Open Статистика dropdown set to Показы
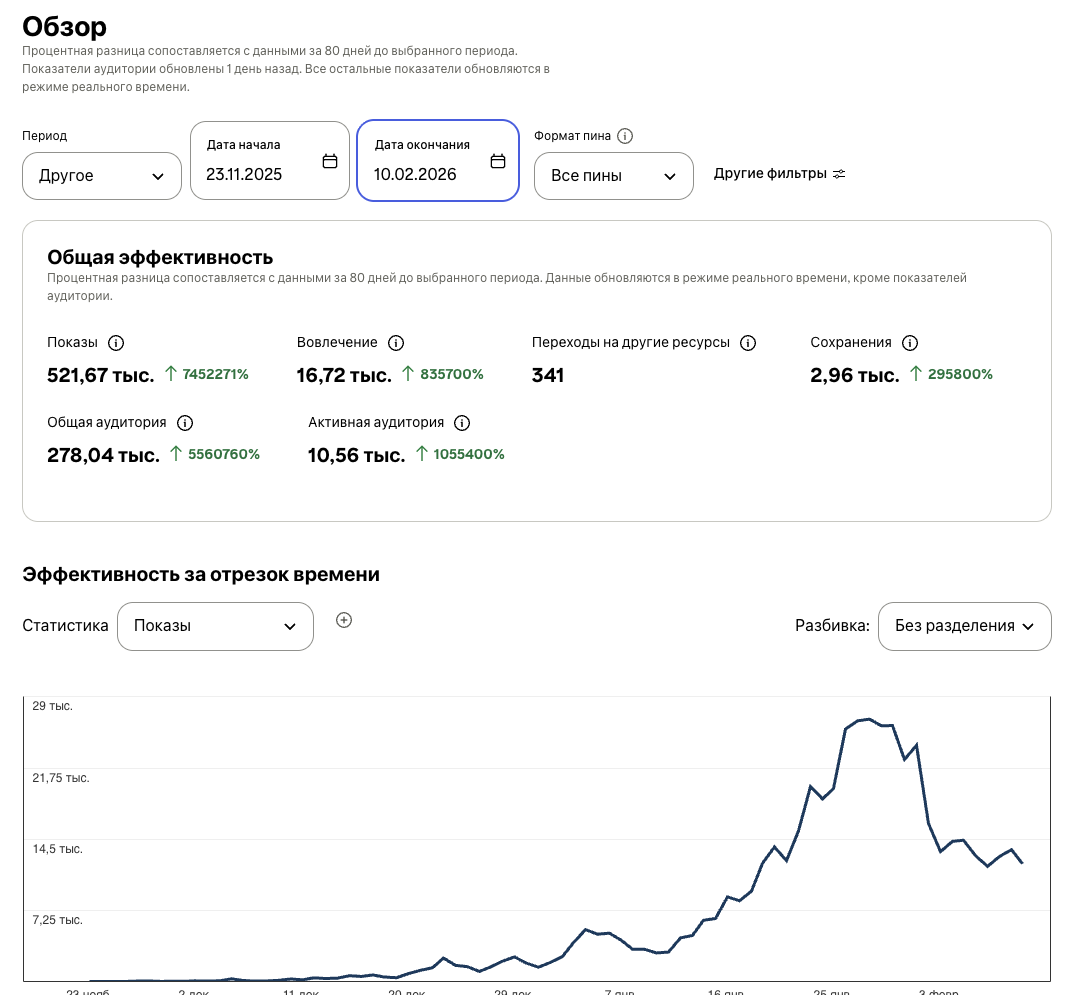Screen dimensions: 1066x995 click(215, 626)
